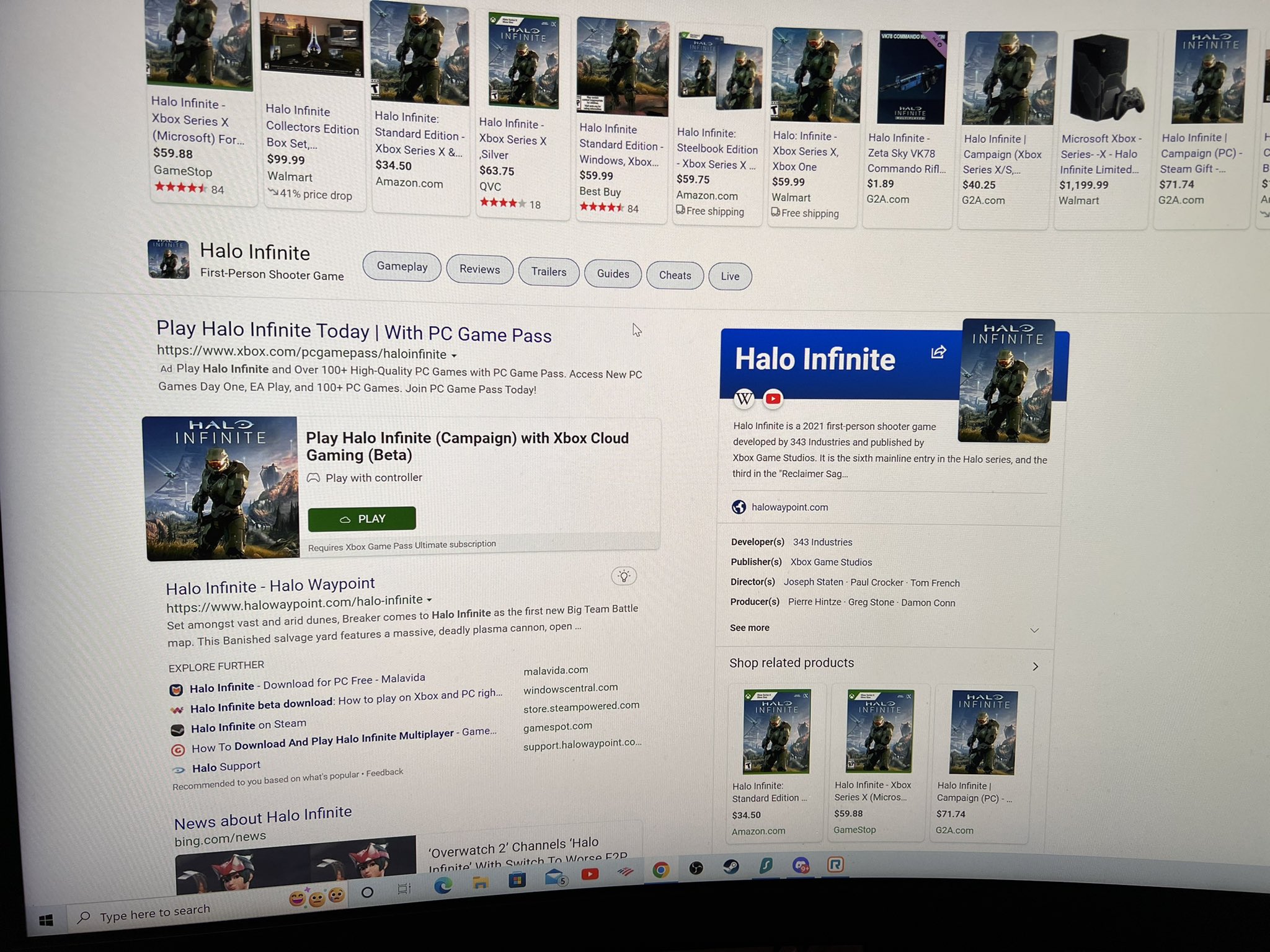Open the Wikipedia icon in Halo Infinite panel
Viewport: 1270px width, 952px height.
coord(744,399)
